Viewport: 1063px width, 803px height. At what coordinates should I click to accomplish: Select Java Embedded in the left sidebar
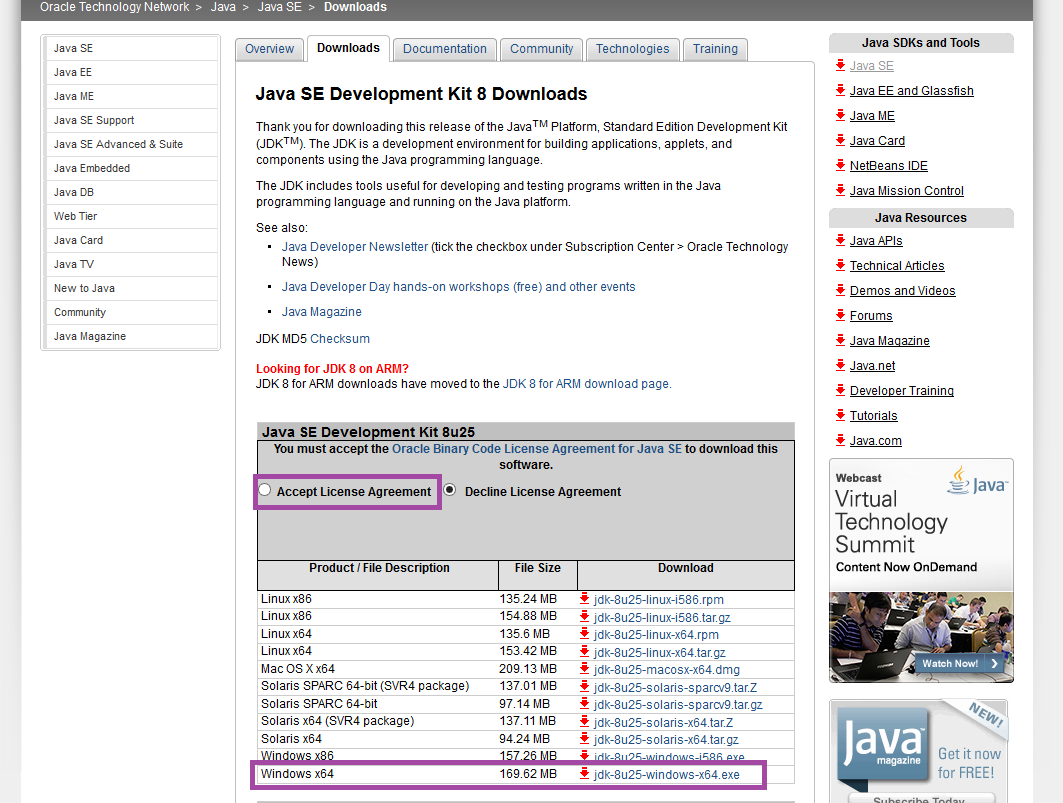coord(93,168)
